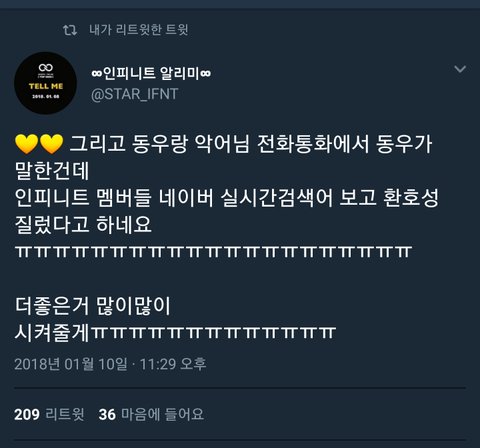Tap the first yellow heart emoji
The image size is (480, 448).
[x=27, y=144]
